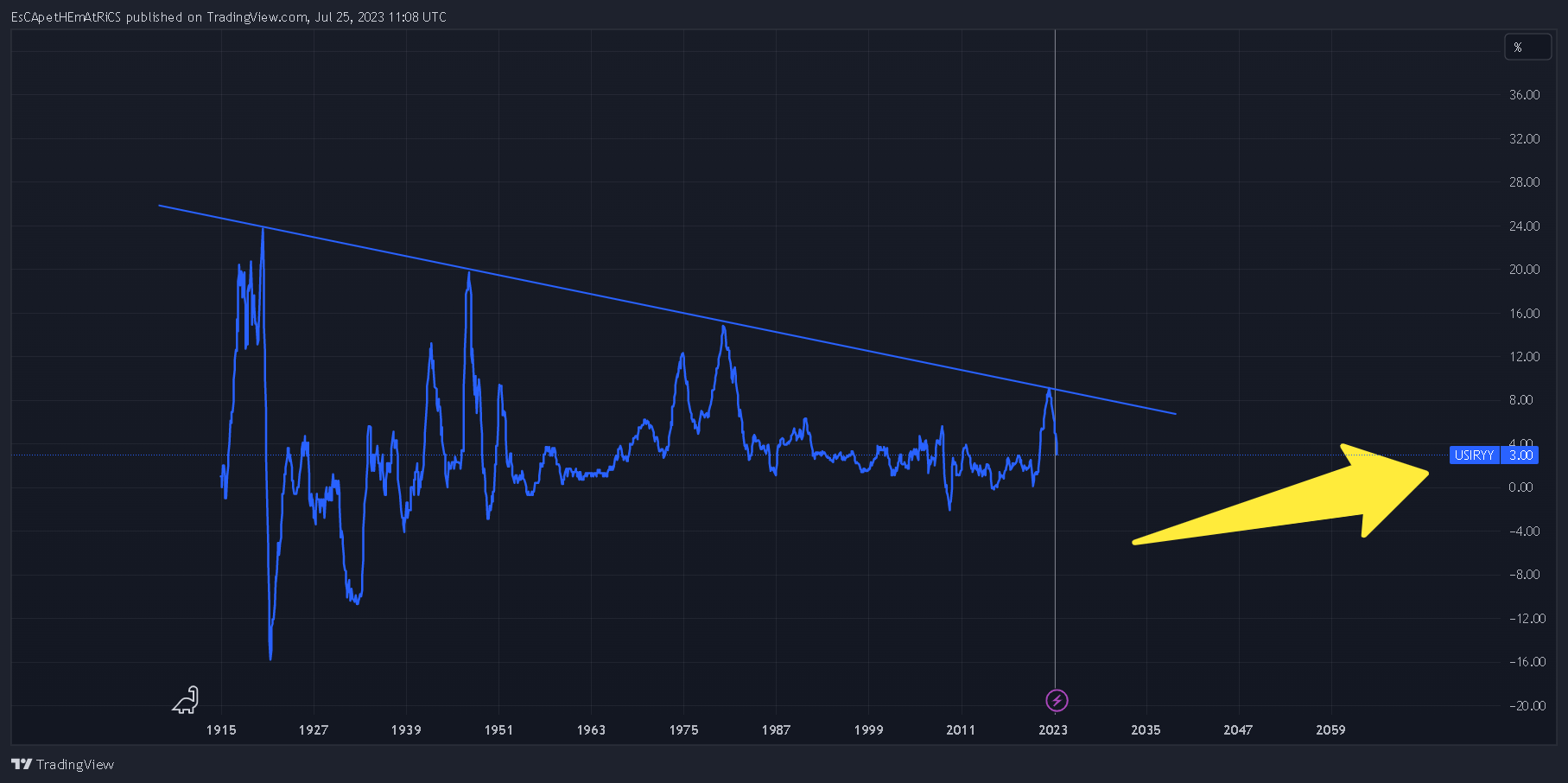Click the 36.00 price scale label
The image size is (1568, 783).
coord(1524,95)
